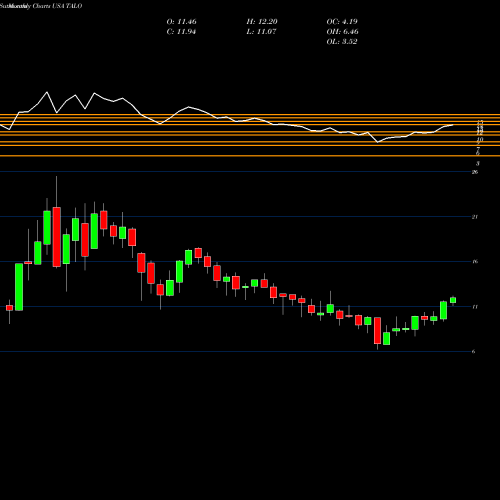Click the close value C: 11.94
500x500 pixels.
pyautogui.click(x=181, y=32)
